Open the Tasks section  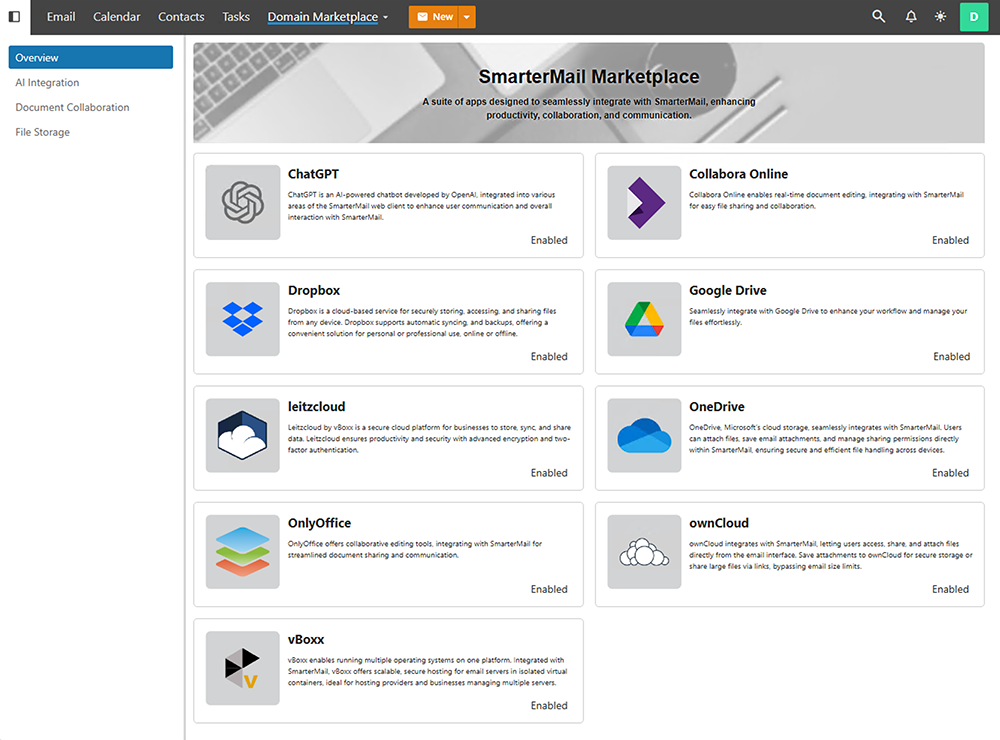(236, 17)
